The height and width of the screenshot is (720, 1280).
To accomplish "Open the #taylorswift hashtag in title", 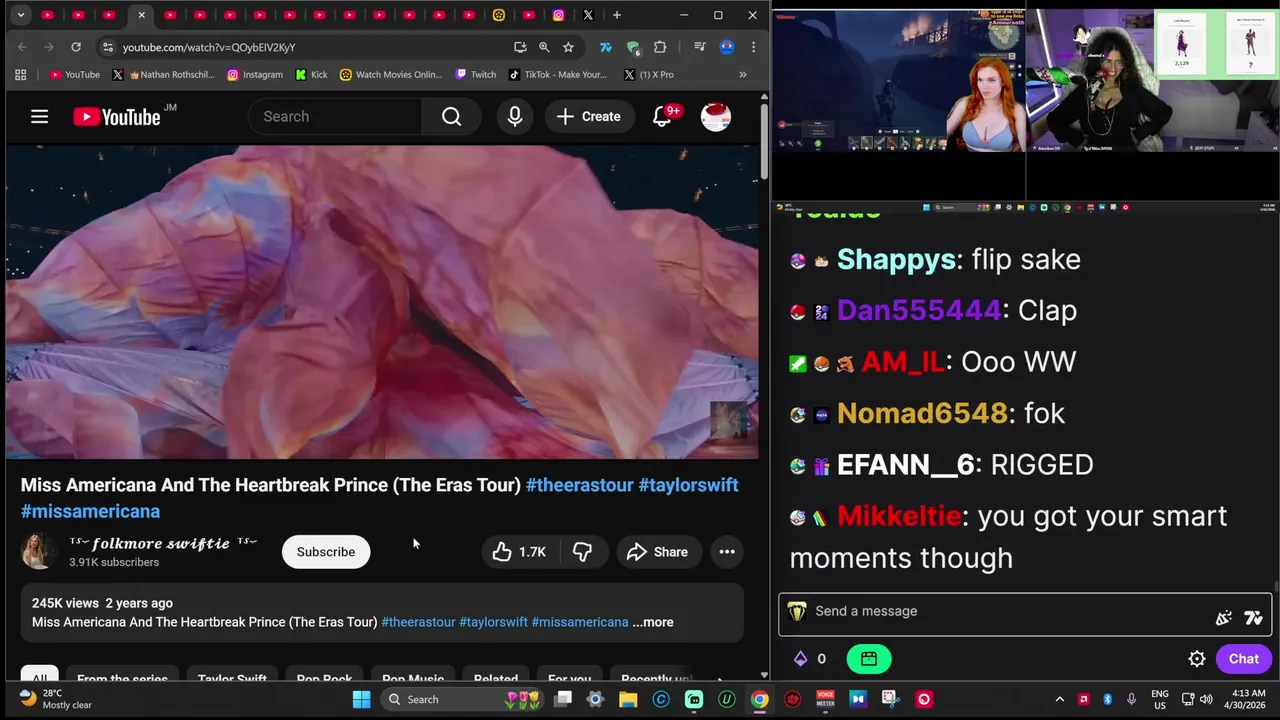I will click(x=688, y=485).
